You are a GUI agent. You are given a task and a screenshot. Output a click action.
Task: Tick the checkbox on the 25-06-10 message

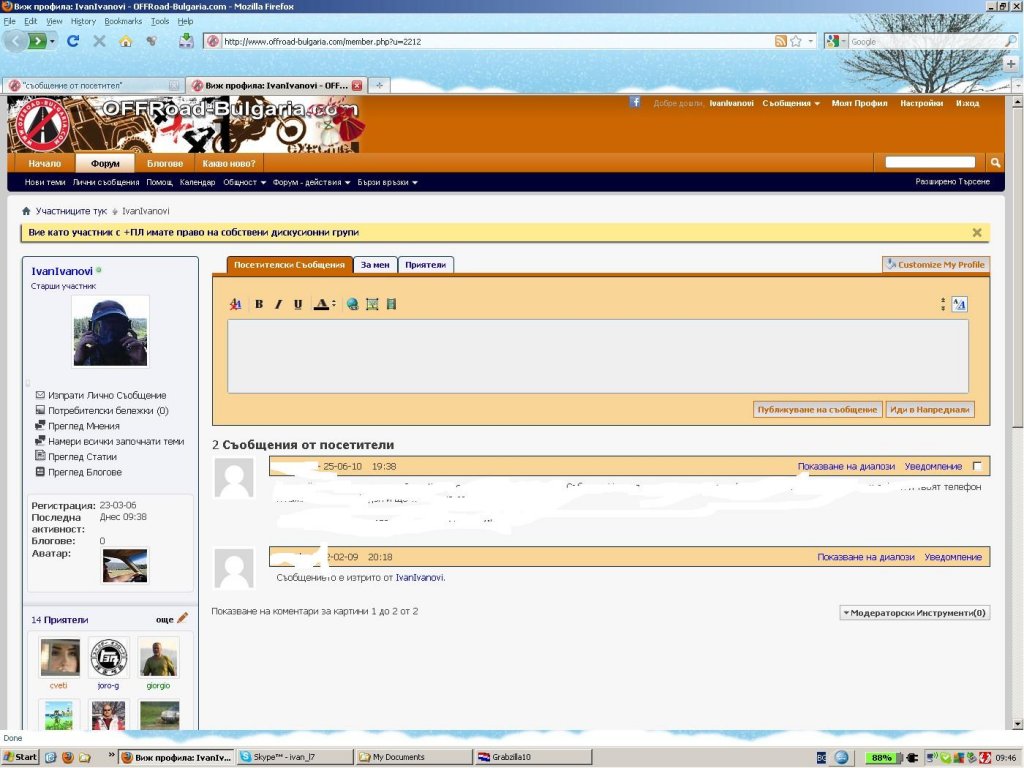point(977,466)
